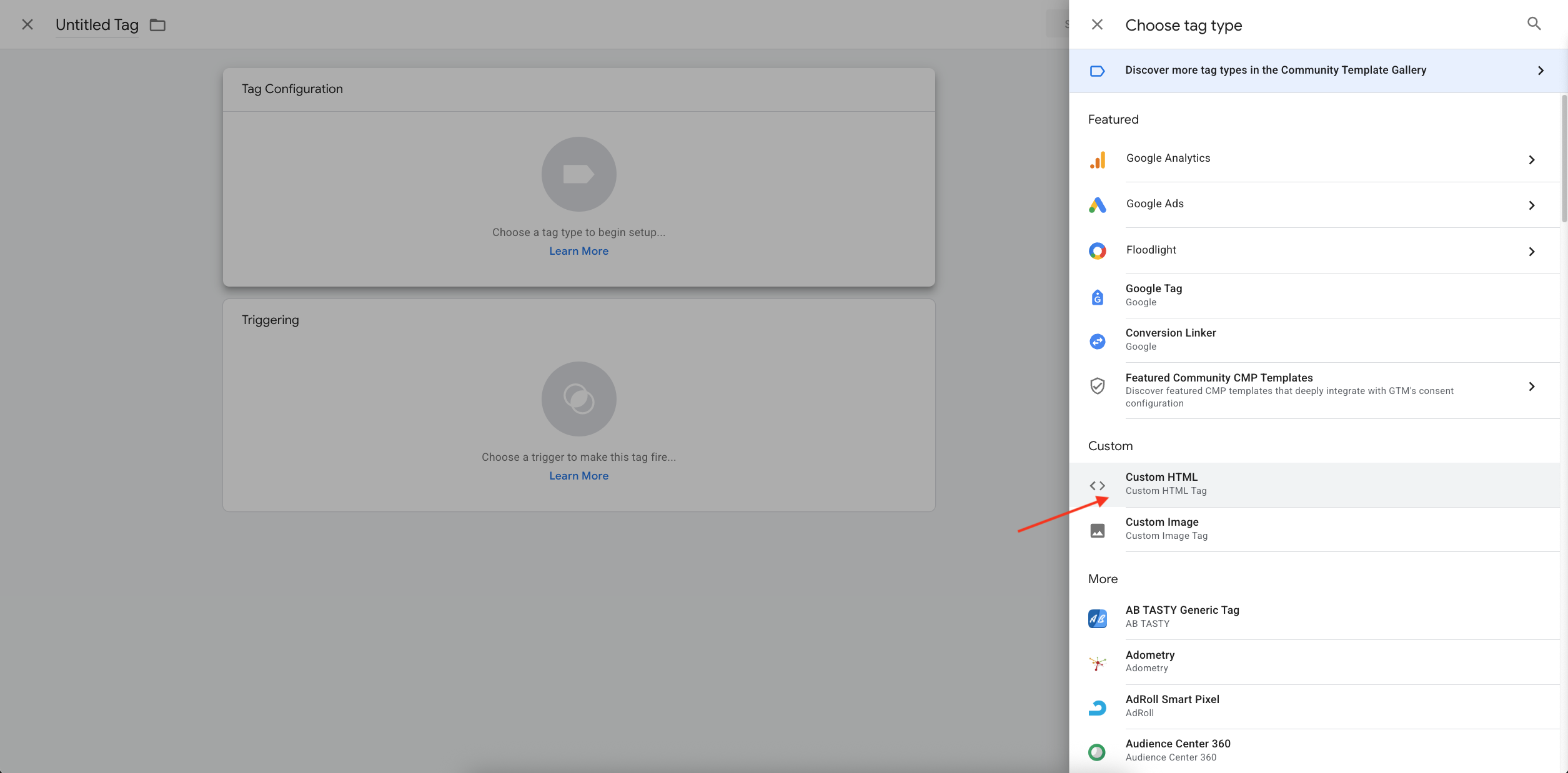This screenshot has height=773, width=1568.
Task: Select AB TASTY Generic Tag
Action: (x=1314, y=617)
